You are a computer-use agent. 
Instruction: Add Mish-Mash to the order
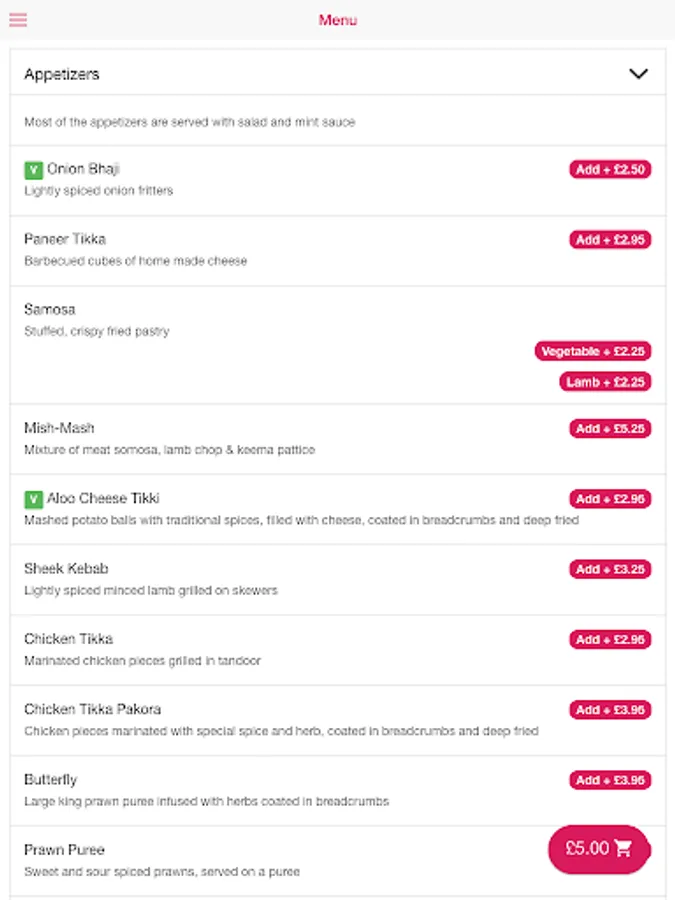pyautogui.click(x=610, y=429)
